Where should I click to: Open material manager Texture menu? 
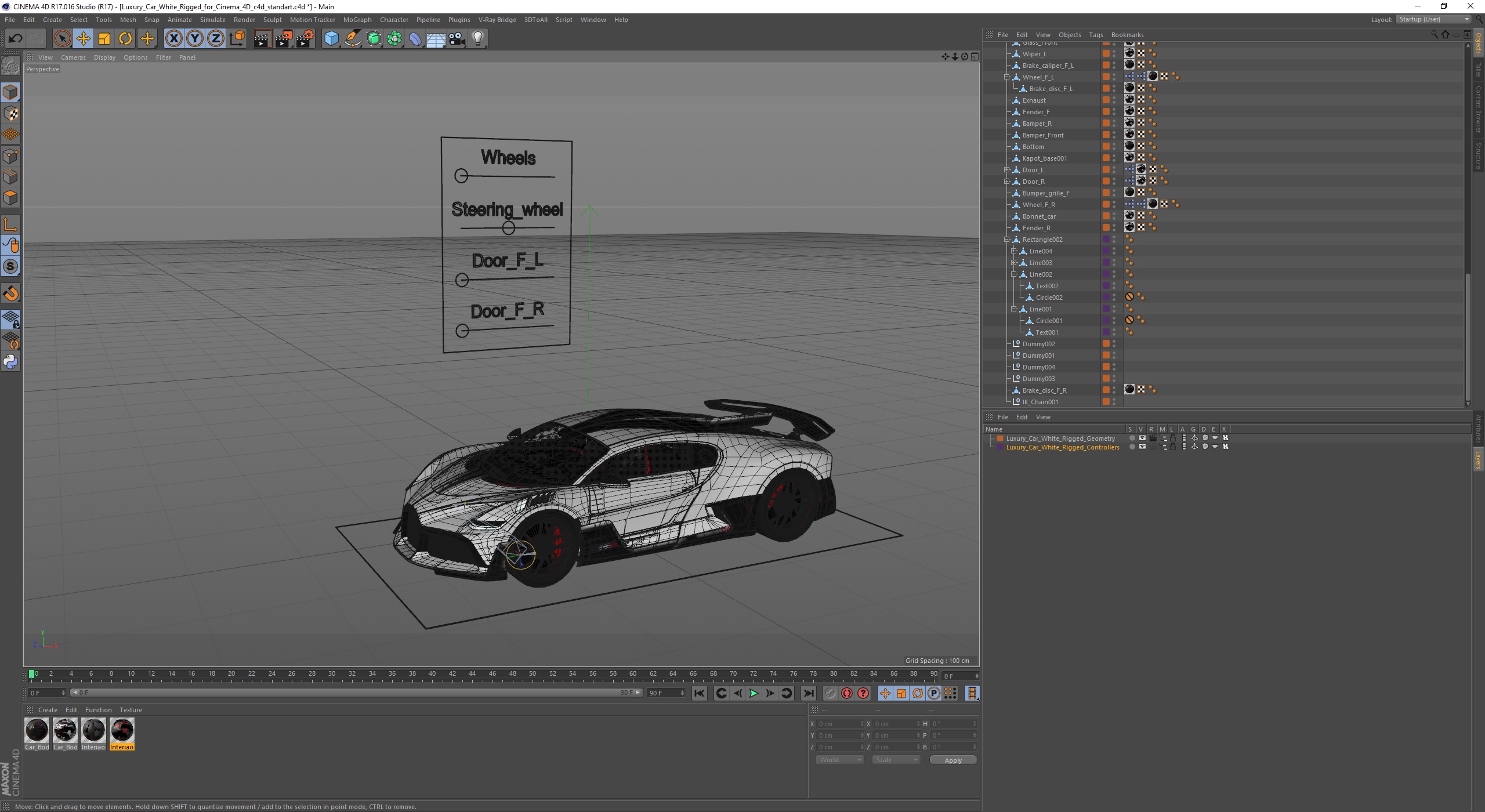[x=131, y=710]
